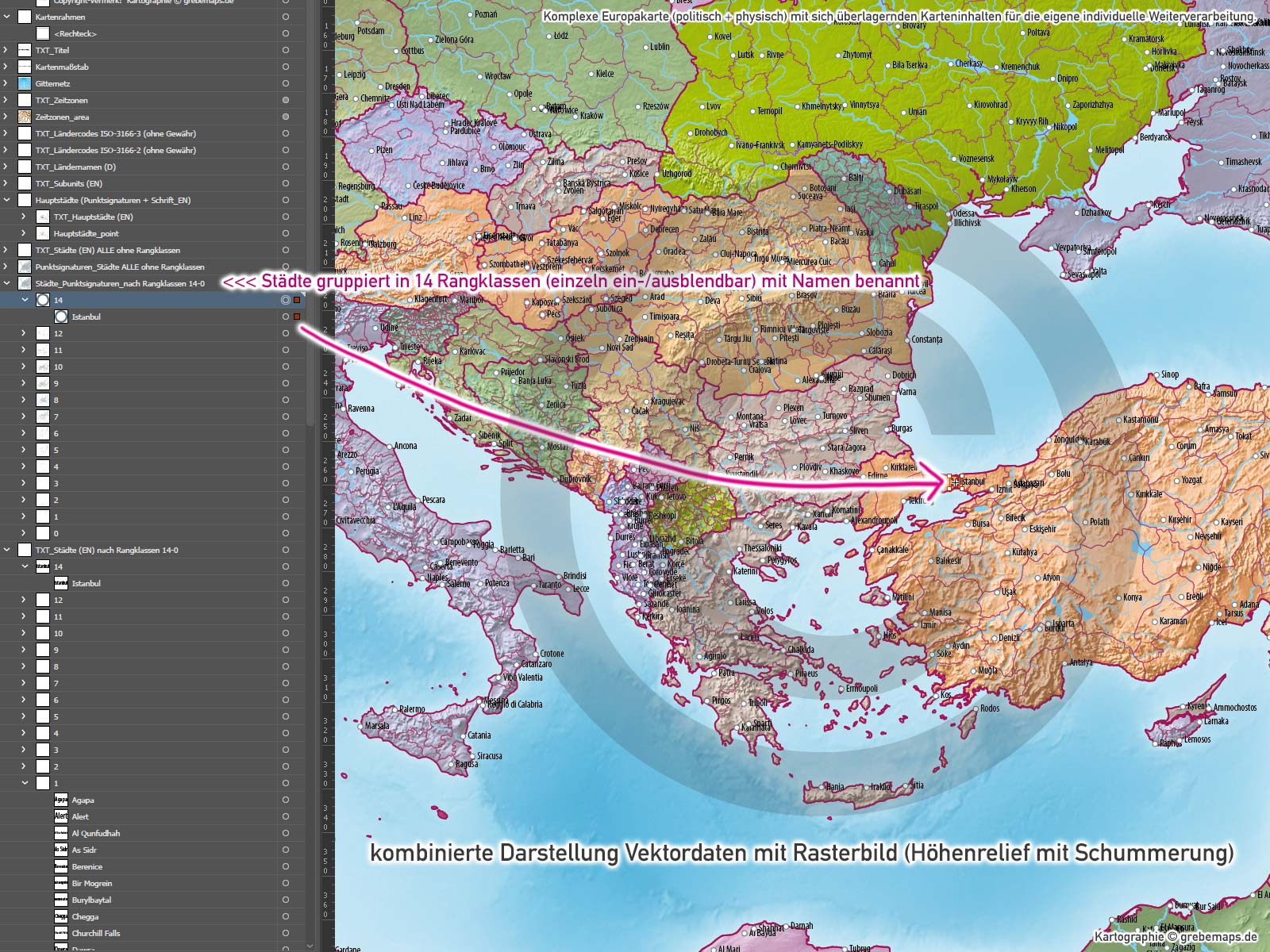Click the double-ring target of selected layer 14

coord(286,300)
